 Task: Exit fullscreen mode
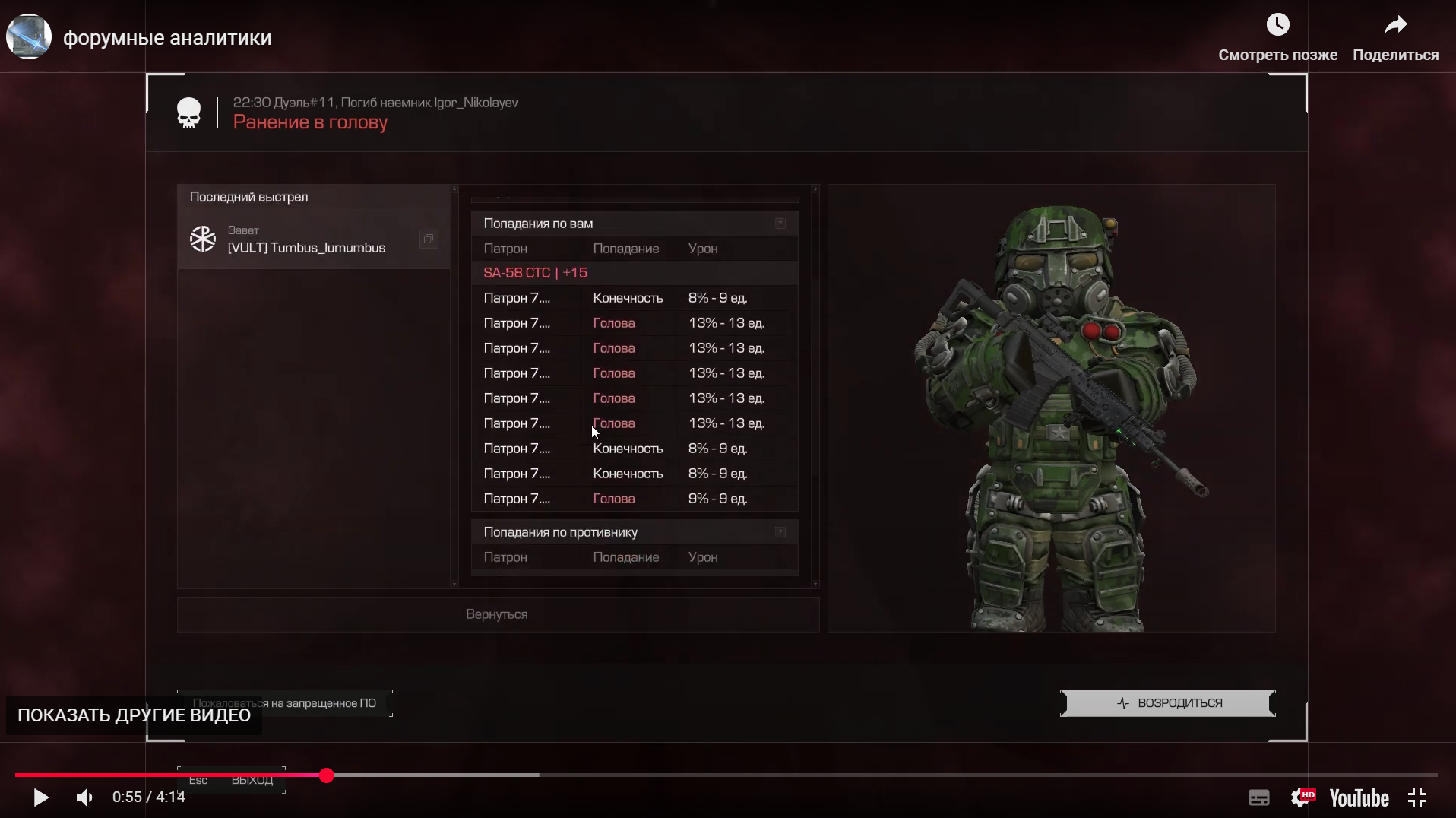point(1417,797)
